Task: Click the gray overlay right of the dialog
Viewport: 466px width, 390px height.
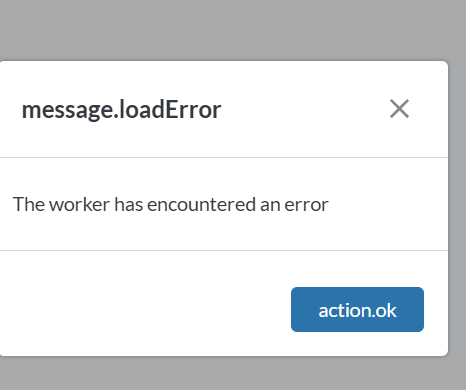Action: [x=457, y=208]
